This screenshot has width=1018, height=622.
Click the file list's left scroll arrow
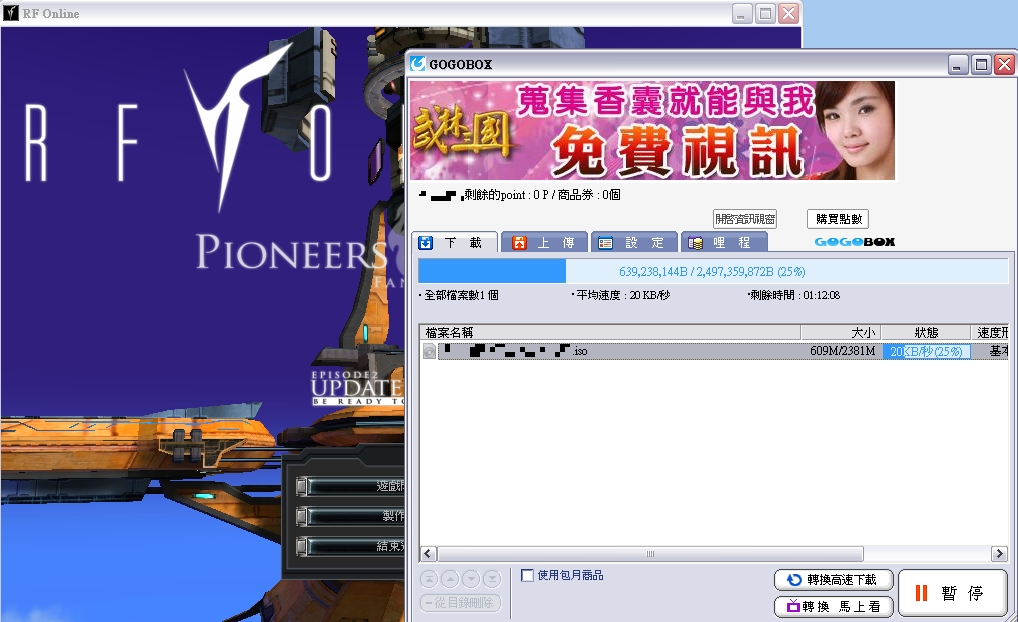pyautogui.click(x=428, y=554)
